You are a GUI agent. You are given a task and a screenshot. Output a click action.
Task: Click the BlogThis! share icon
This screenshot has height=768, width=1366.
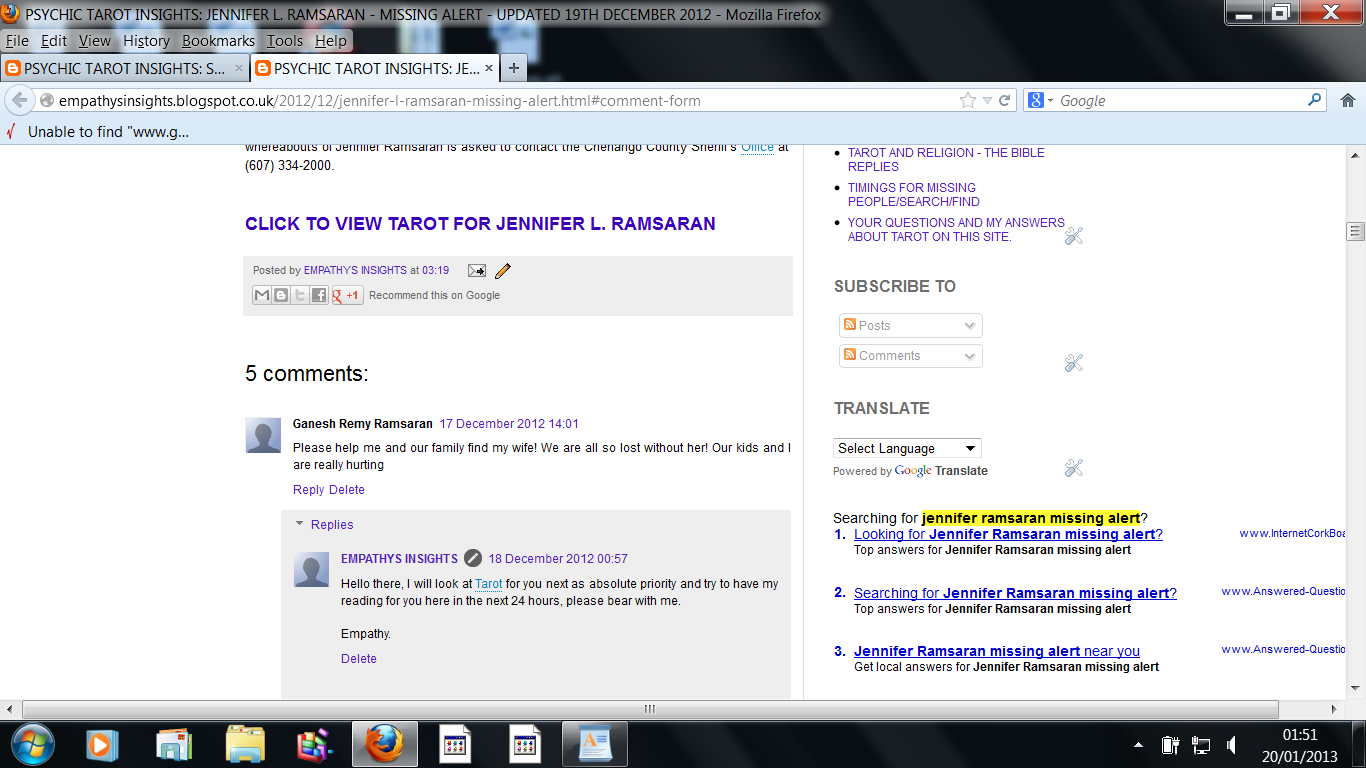point(281,295)
